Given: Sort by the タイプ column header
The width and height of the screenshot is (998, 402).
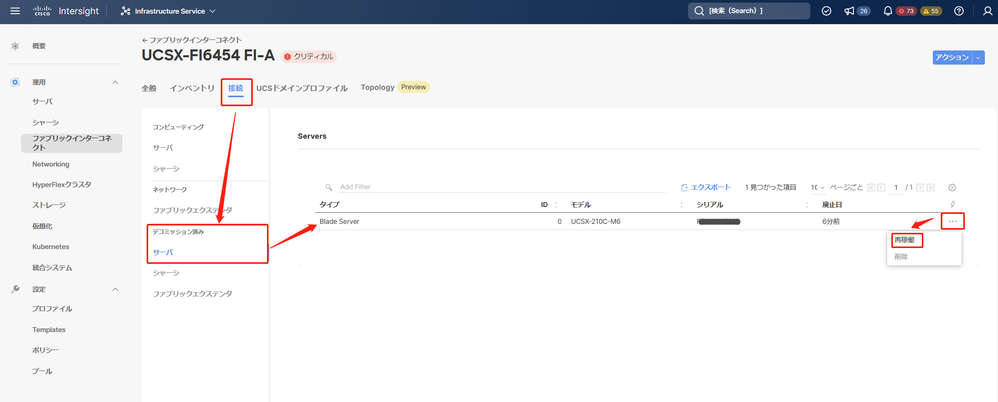Looking at the screenshot, I should coord(329,205).
